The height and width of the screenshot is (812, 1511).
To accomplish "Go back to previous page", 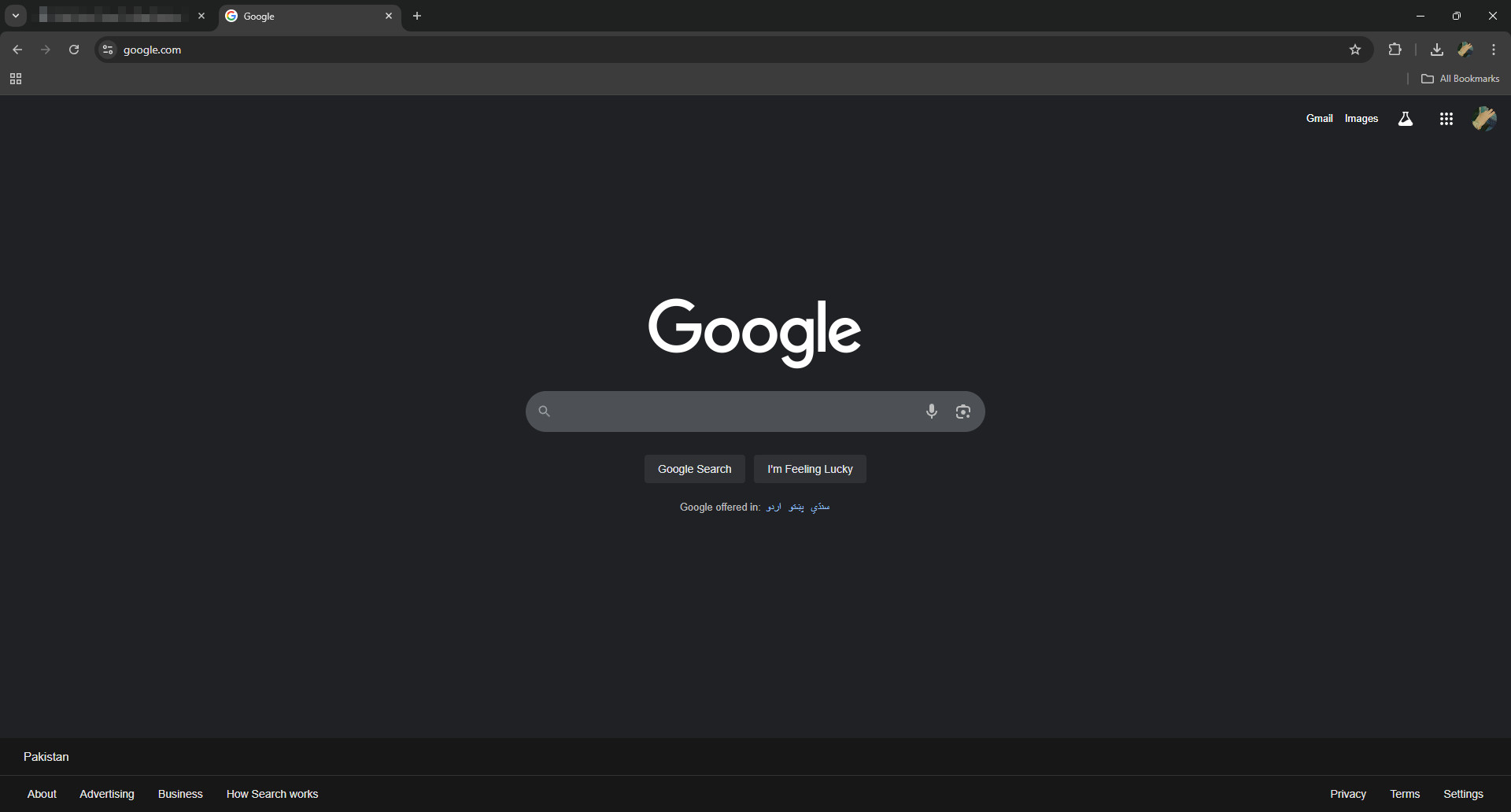I will [17, 50].
